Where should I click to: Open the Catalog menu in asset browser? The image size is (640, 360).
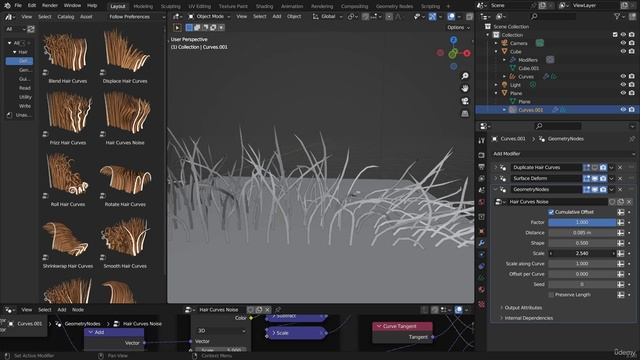66,17
